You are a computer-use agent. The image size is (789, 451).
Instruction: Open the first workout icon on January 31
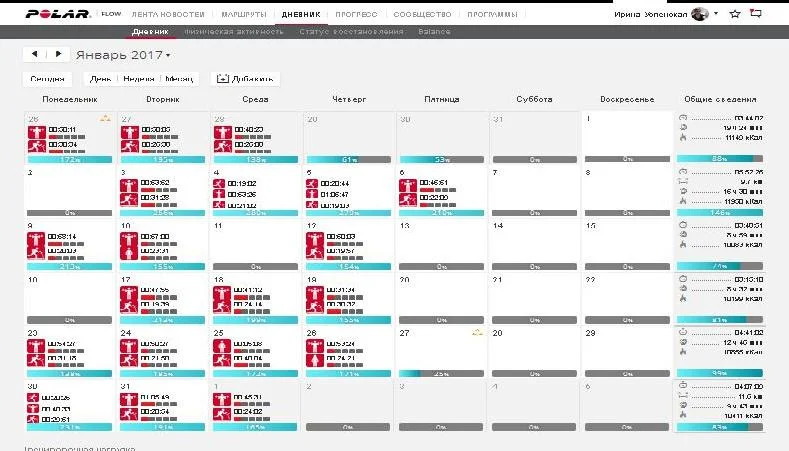(x=129, y=400)
